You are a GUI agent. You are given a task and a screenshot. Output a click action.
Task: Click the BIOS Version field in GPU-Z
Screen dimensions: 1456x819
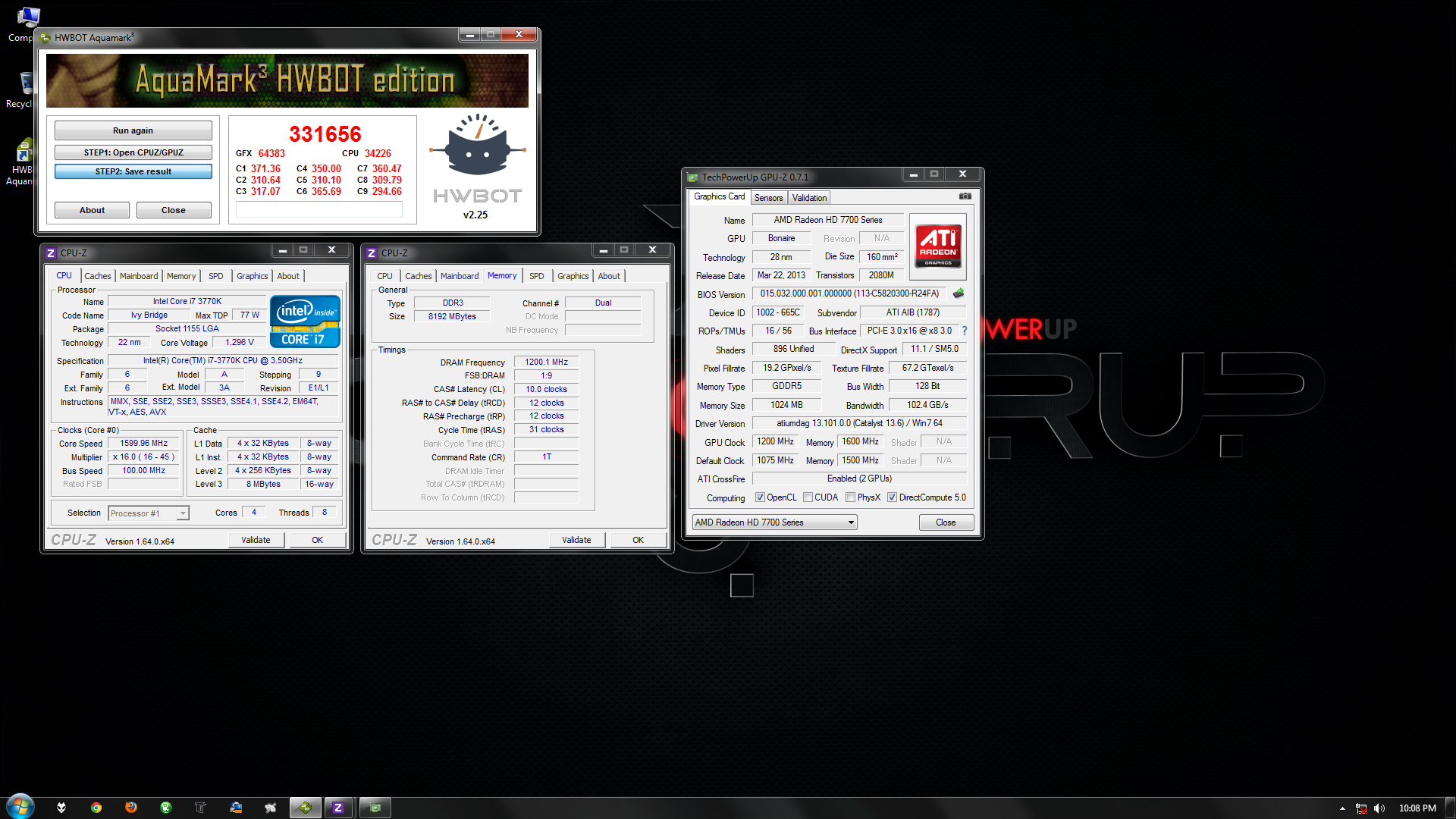tap(849, 293)
